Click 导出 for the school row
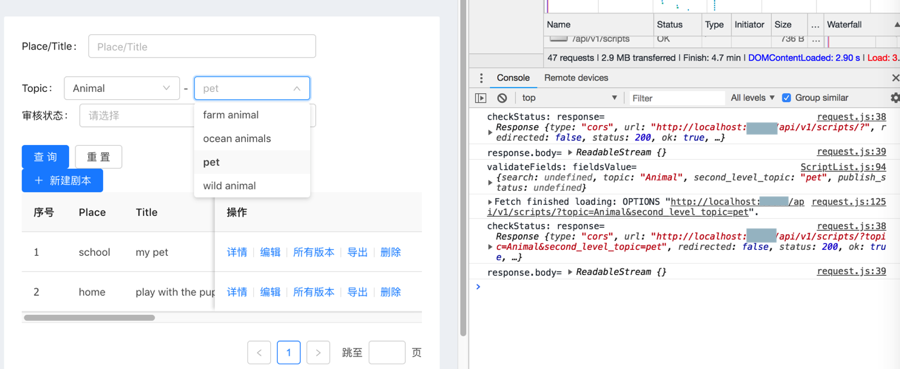This screenshot has height=369, width=900. point(358,252)
